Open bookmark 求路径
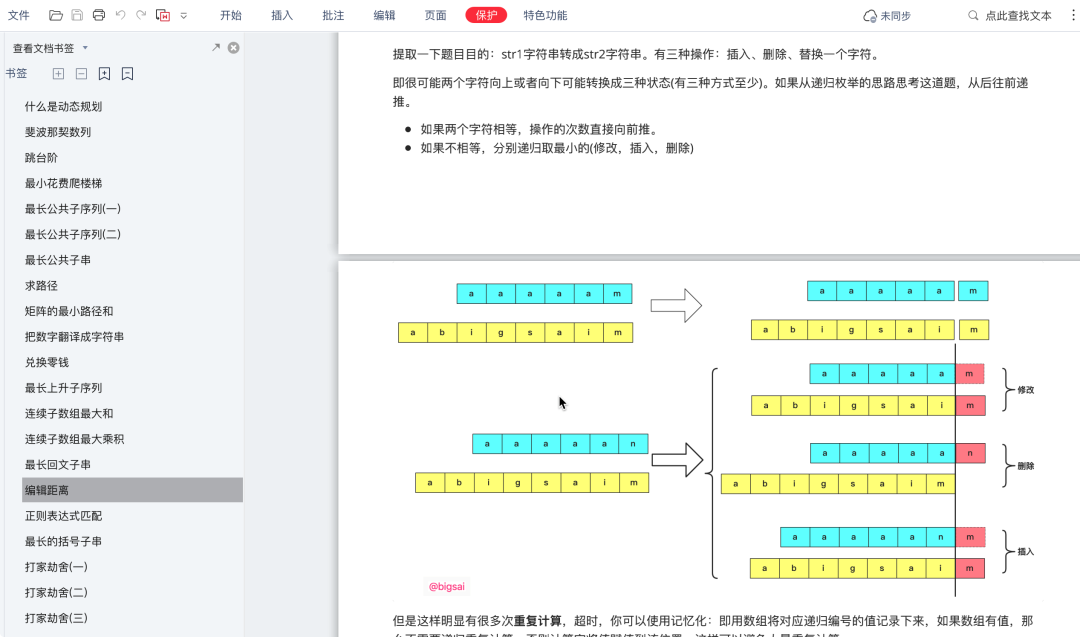The width and height of the screenshot is (1080, 637). pos(41,285)
